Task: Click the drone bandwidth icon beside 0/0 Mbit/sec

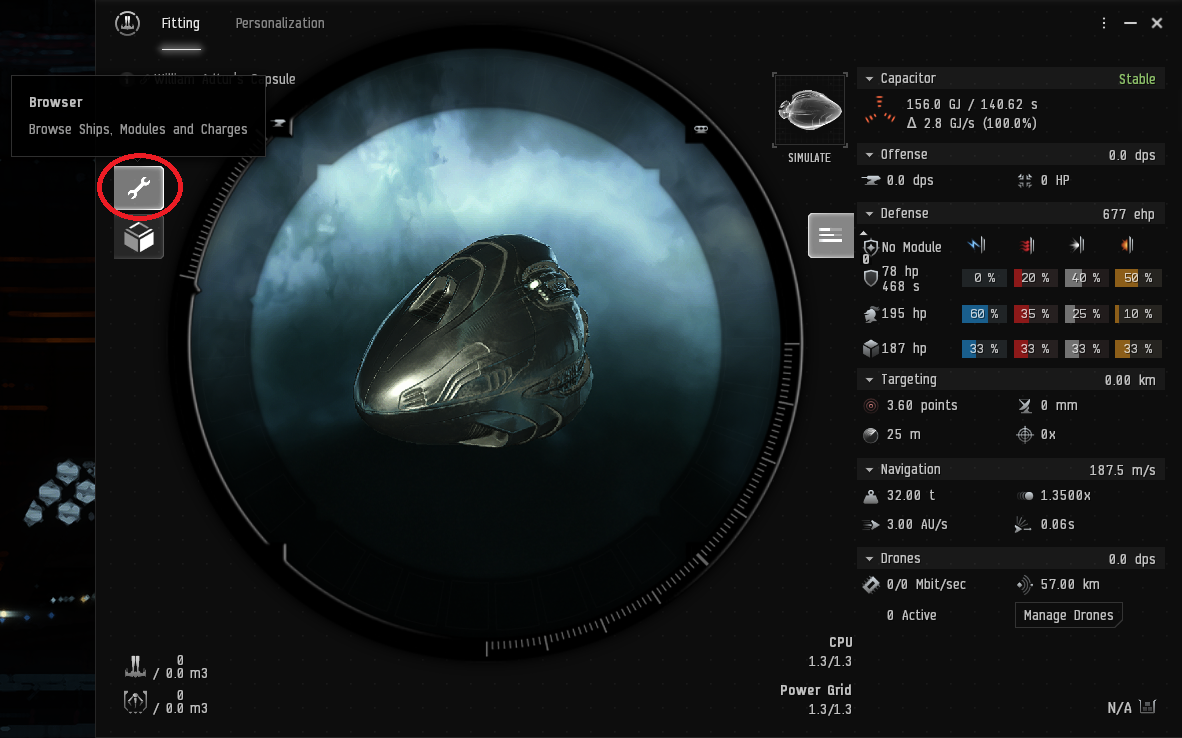Action: pos(871,584)
